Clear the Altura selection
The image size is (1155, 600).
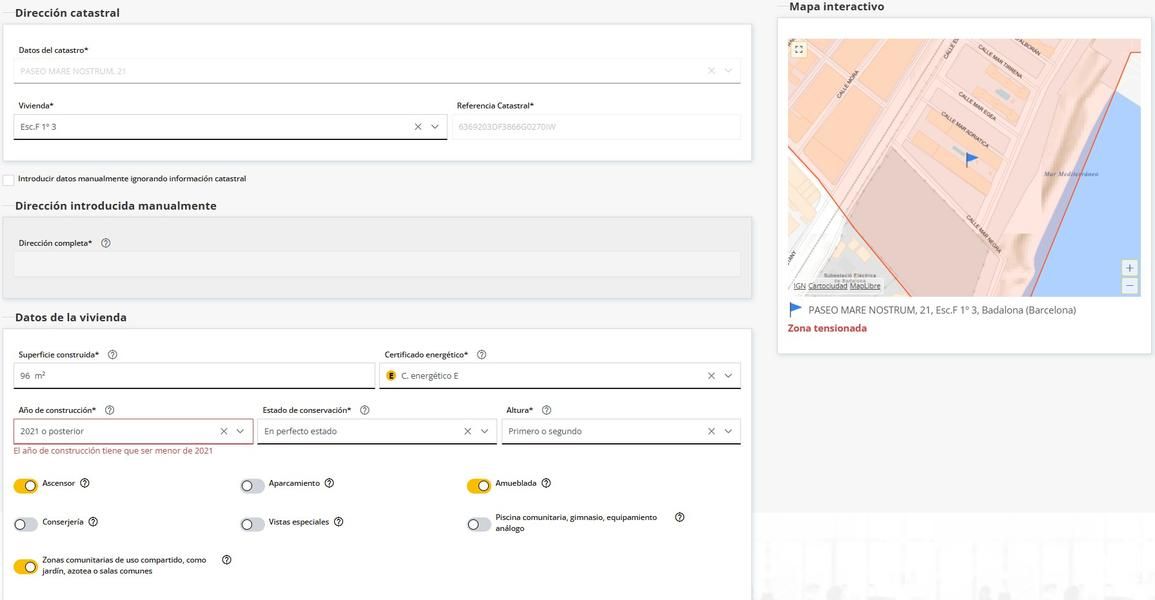coord(711,431)
